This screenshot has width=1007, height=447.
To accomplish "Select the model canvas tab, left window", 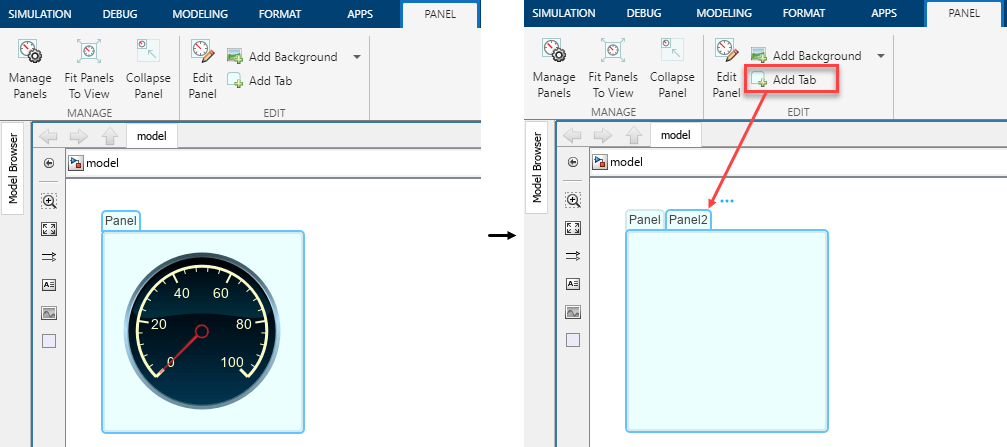I will (x=152, y=136).
